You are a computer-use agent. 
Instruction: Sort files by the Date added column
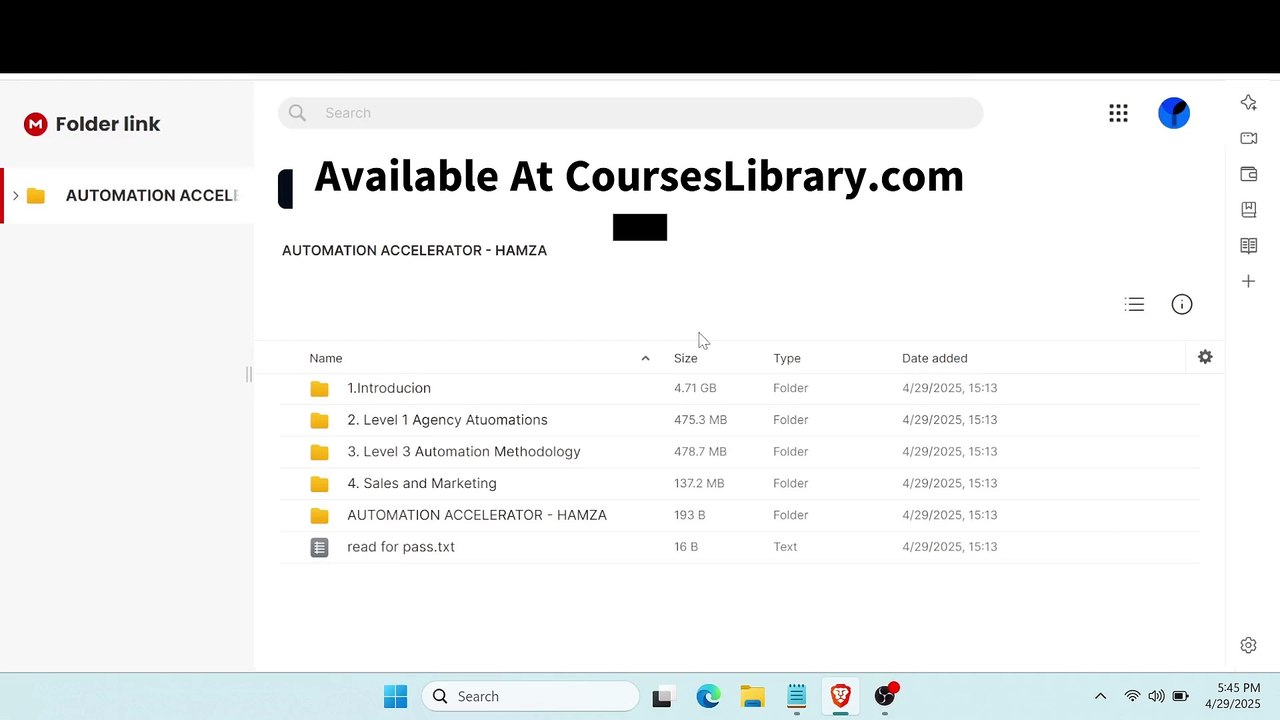pos(935,358)
